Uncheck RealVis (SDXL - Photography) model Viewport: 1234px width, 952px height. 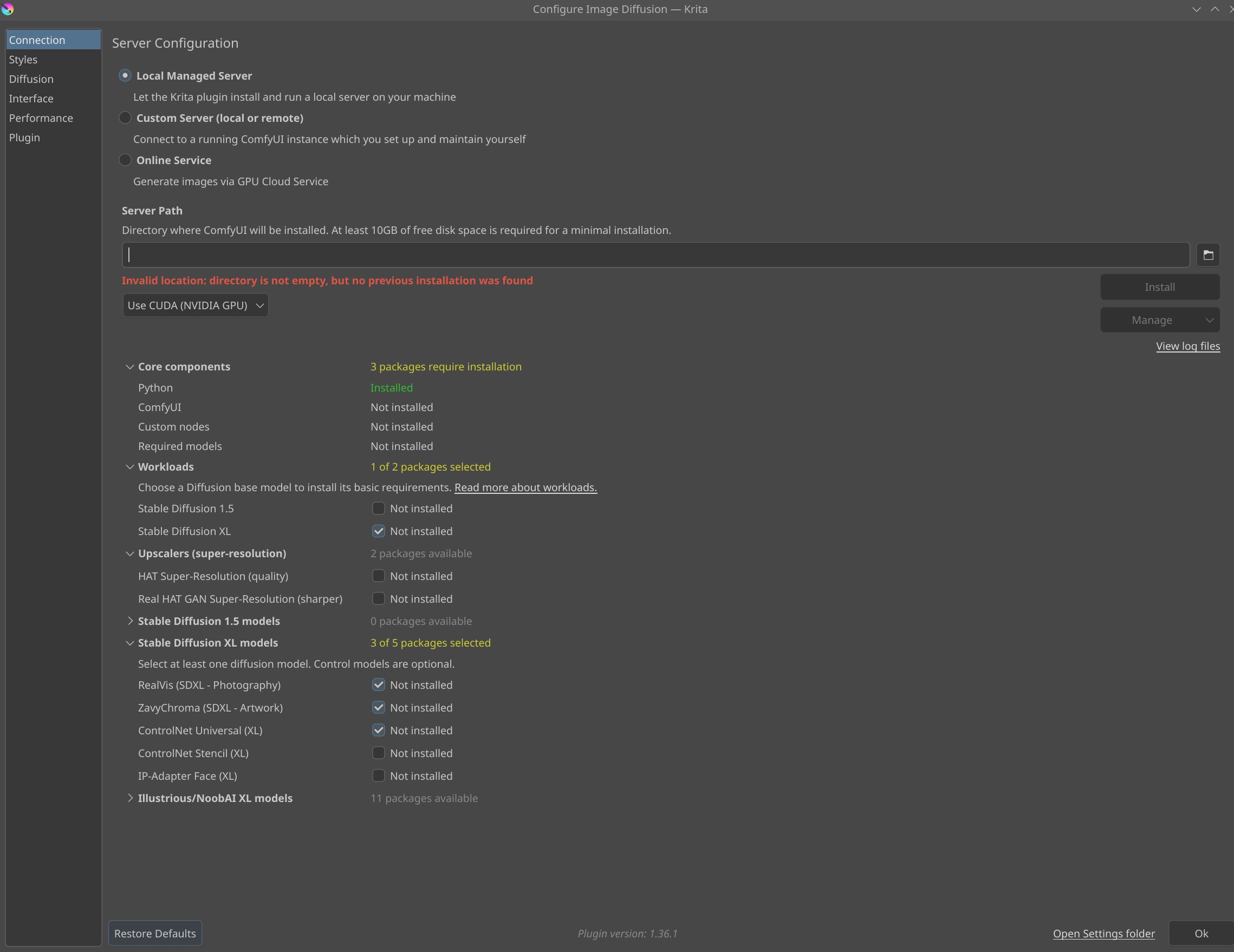(379, 685)
